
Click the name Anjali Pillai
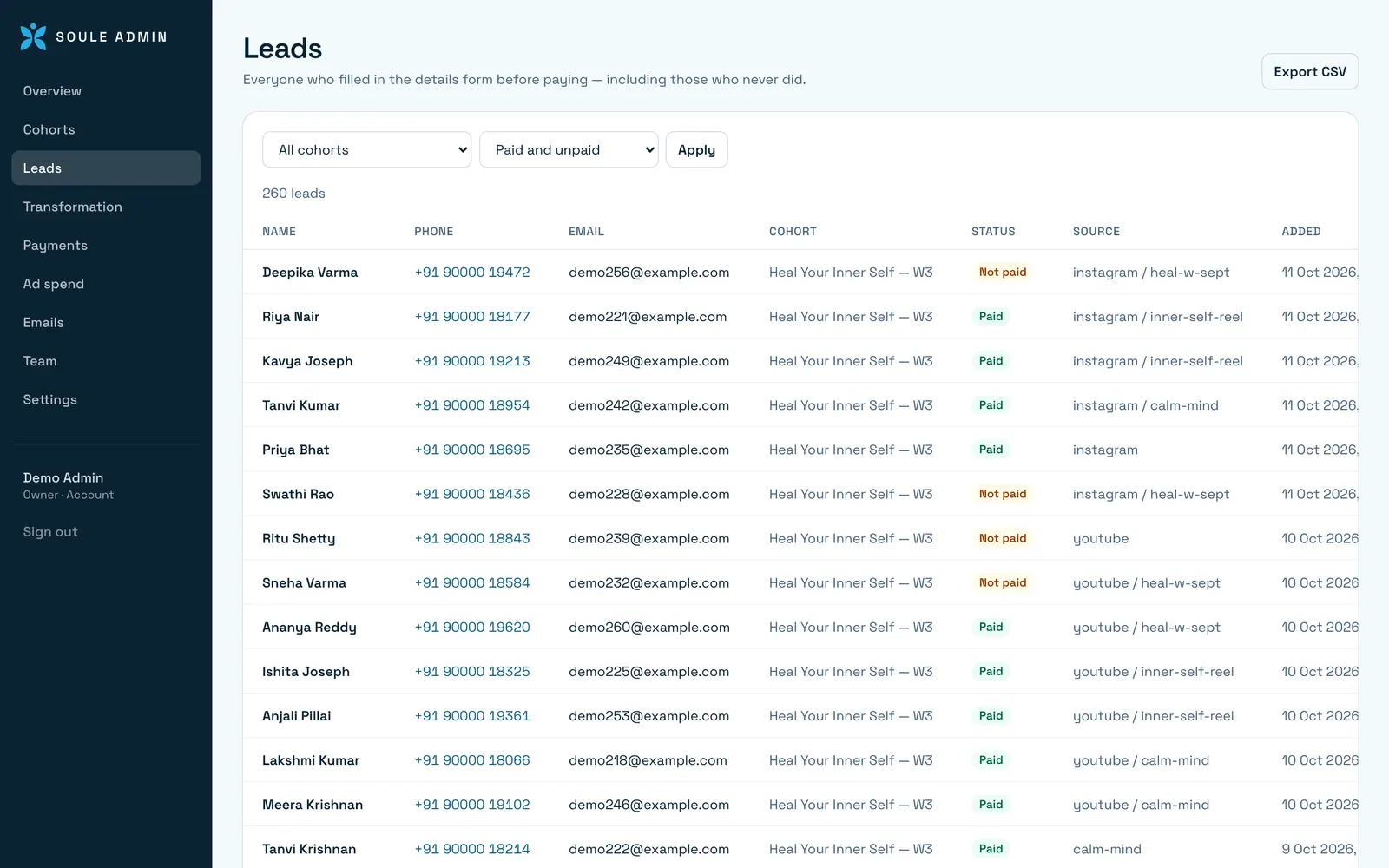click(x=297, y=716)
